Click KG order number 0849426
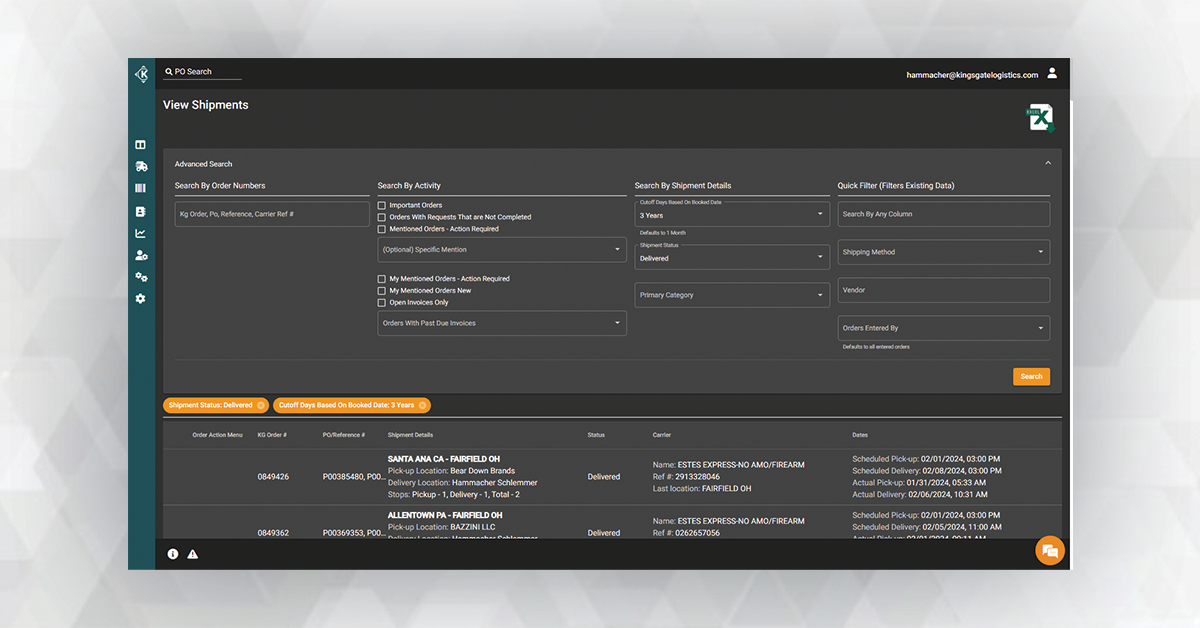The width and height of the screenshot is (1200, 628). 273,477
